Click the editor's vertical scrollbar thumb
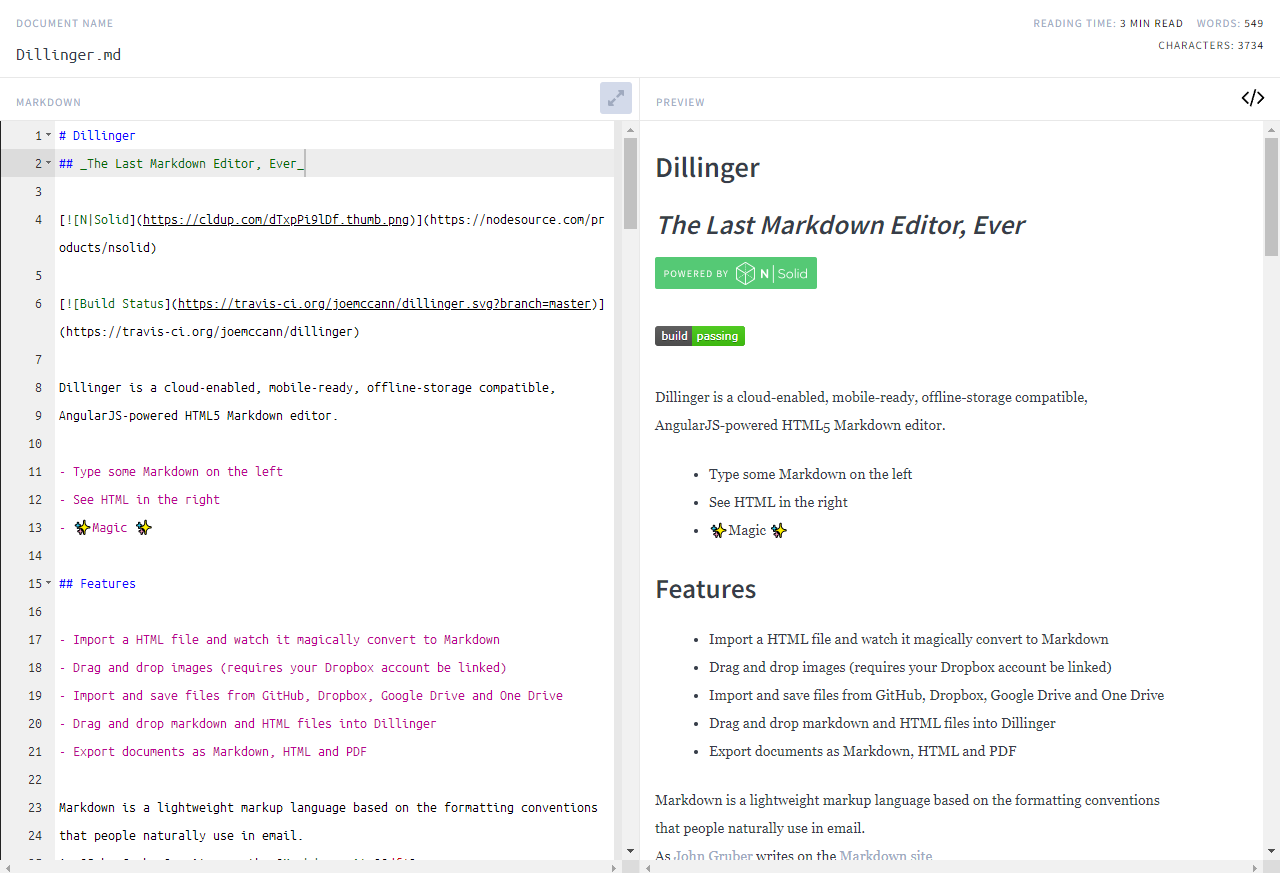The width and height of the screenshot is (1280, 873). tap(630, 184)
